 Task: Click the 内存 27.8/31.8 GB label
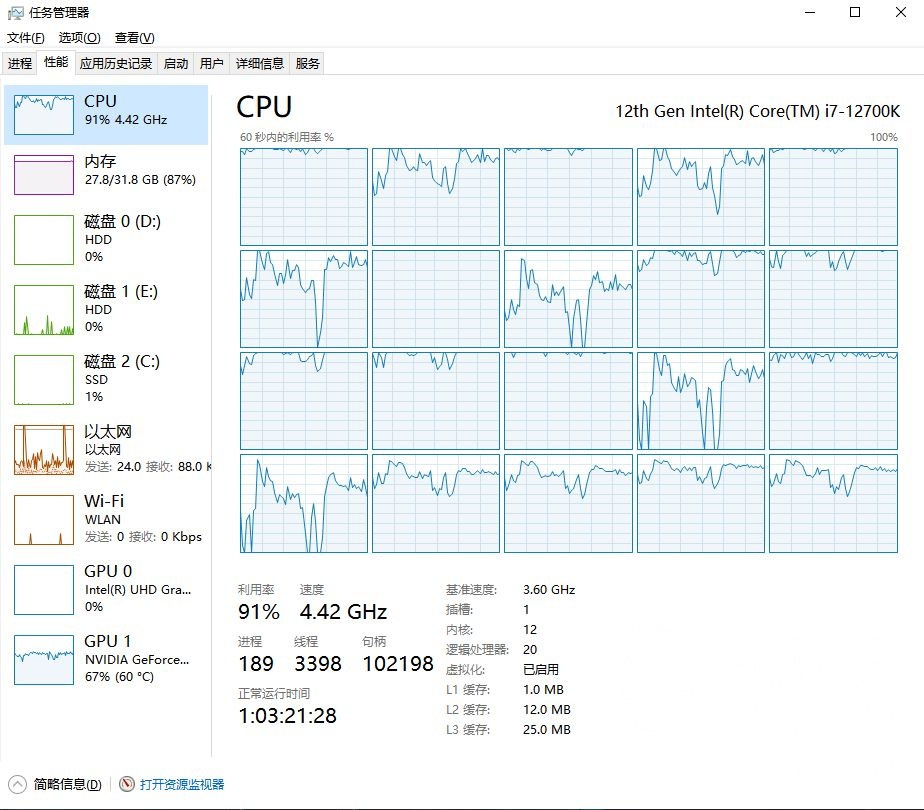(140, 180)
